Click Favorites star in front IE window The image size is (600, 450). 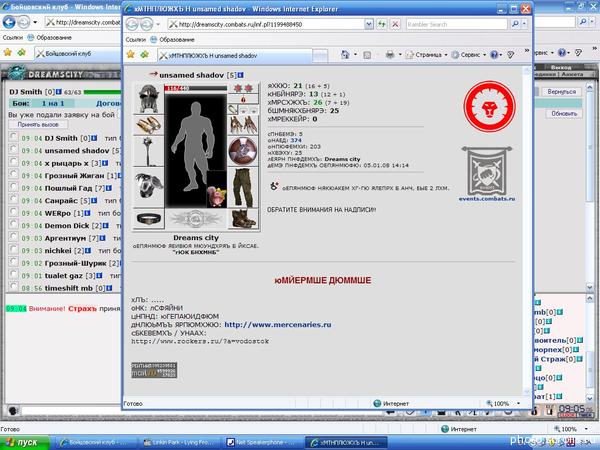click(130, 54)
